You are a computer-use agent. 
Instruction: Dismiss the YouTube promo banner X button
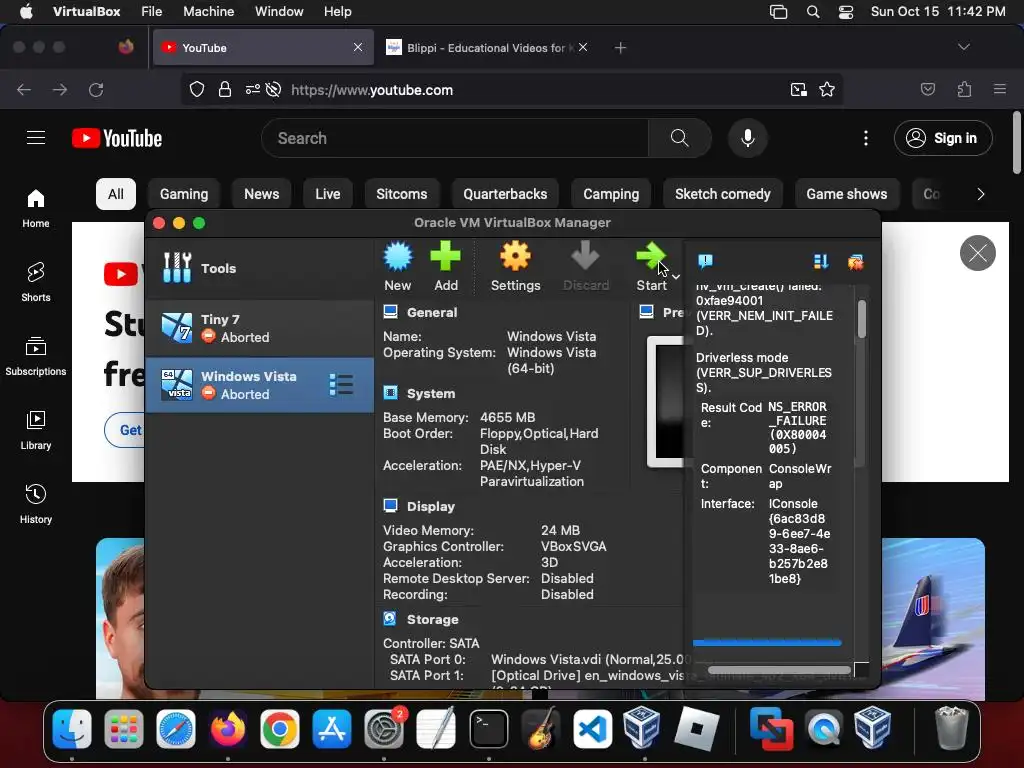978,253
